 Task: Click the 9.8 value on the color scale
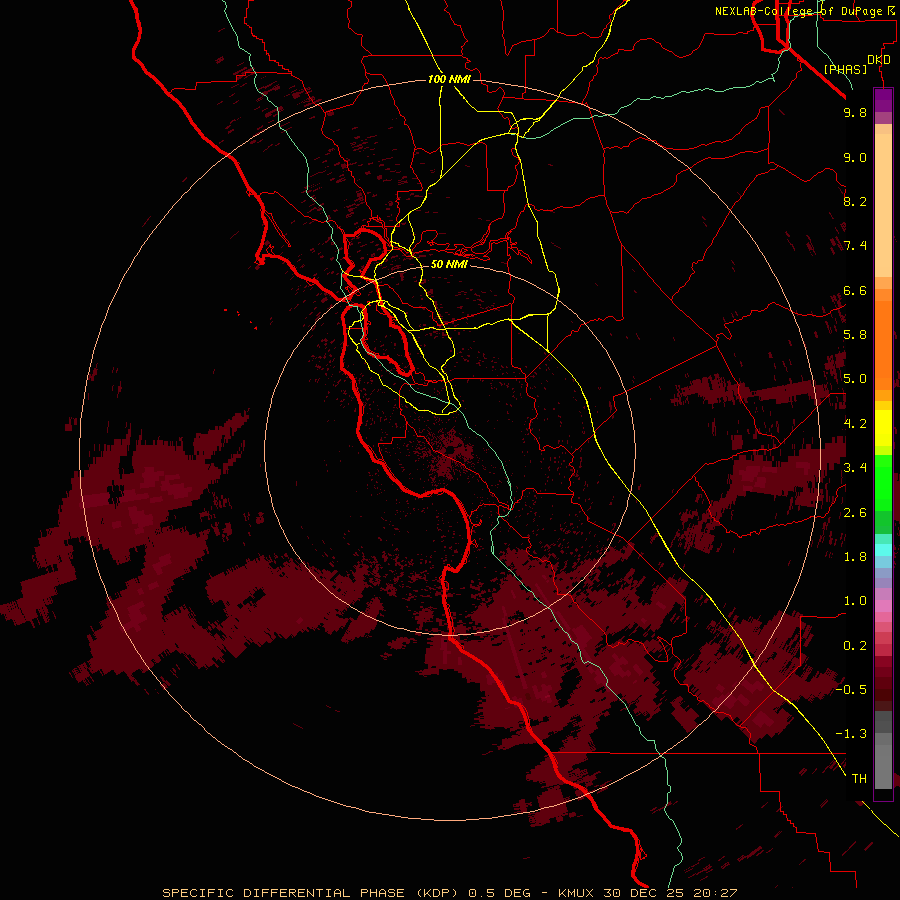click(x=855, y=112)
